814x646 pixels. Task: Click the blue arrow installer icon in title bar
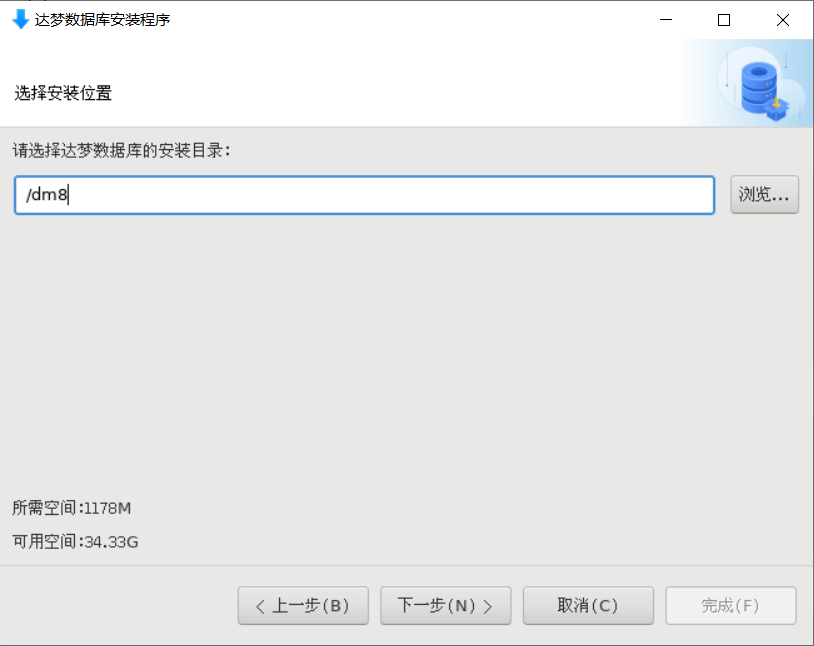pos(20,19)
